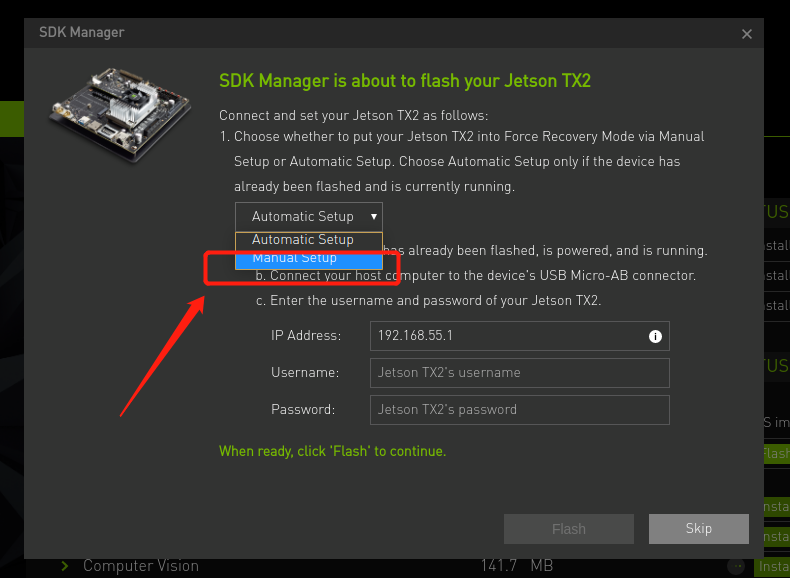
Task: Expand the Computer Vision row chevron
Action: (64, 566)
